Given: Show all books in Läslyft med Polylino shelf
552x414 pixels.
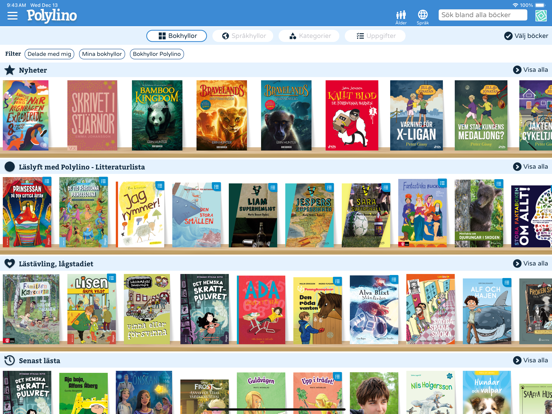Looking at the screenshot, I should (x=531, y=167).
